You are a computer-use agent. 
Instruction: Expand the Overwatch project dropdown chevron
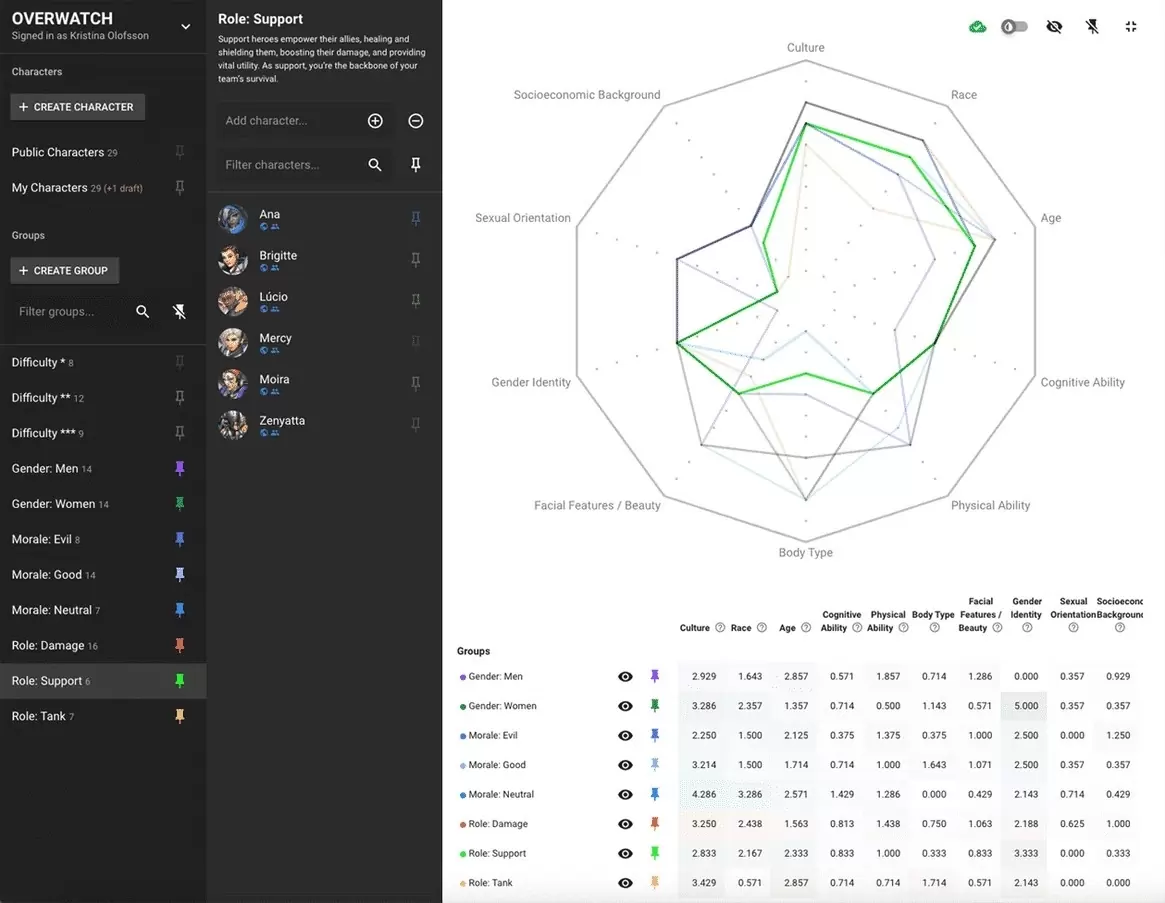[x=185, y=27]
